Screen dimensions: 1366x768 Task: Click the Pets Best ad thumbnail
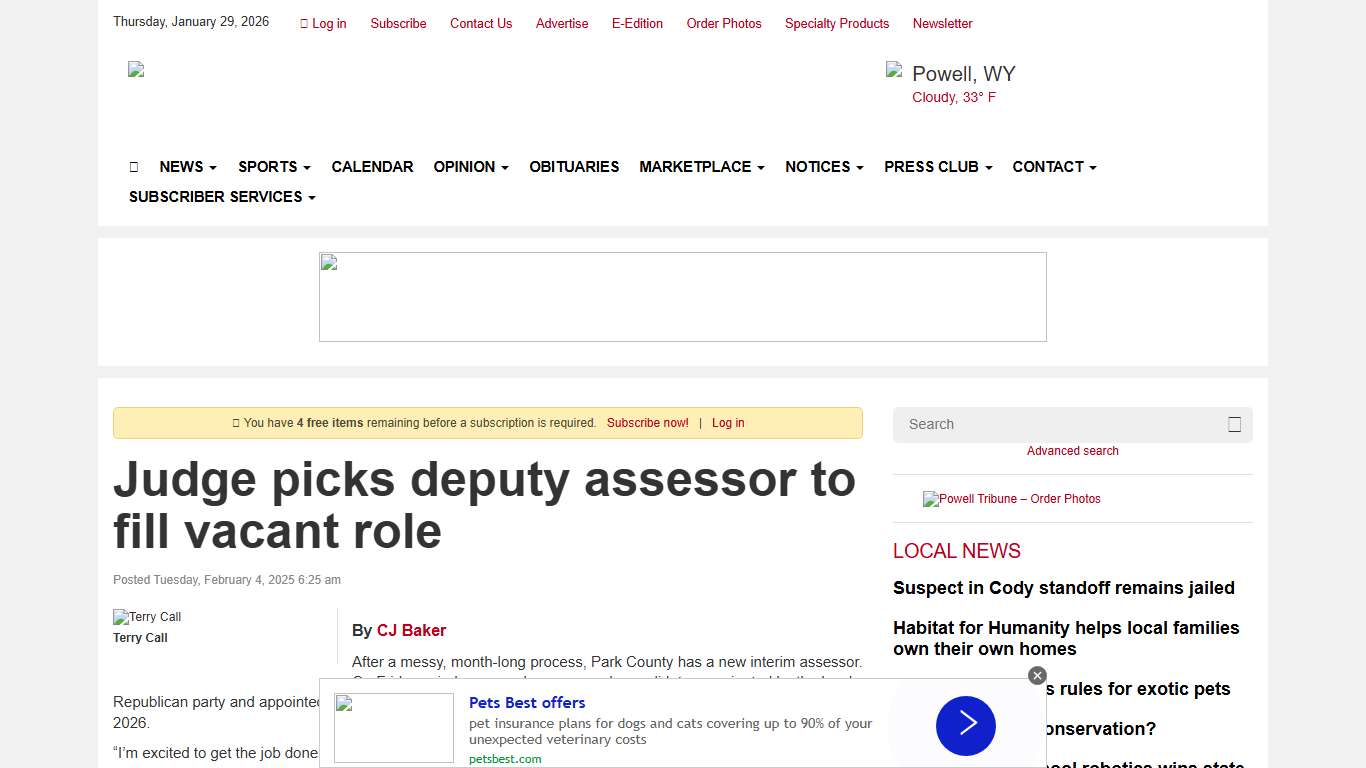(393, 728)
